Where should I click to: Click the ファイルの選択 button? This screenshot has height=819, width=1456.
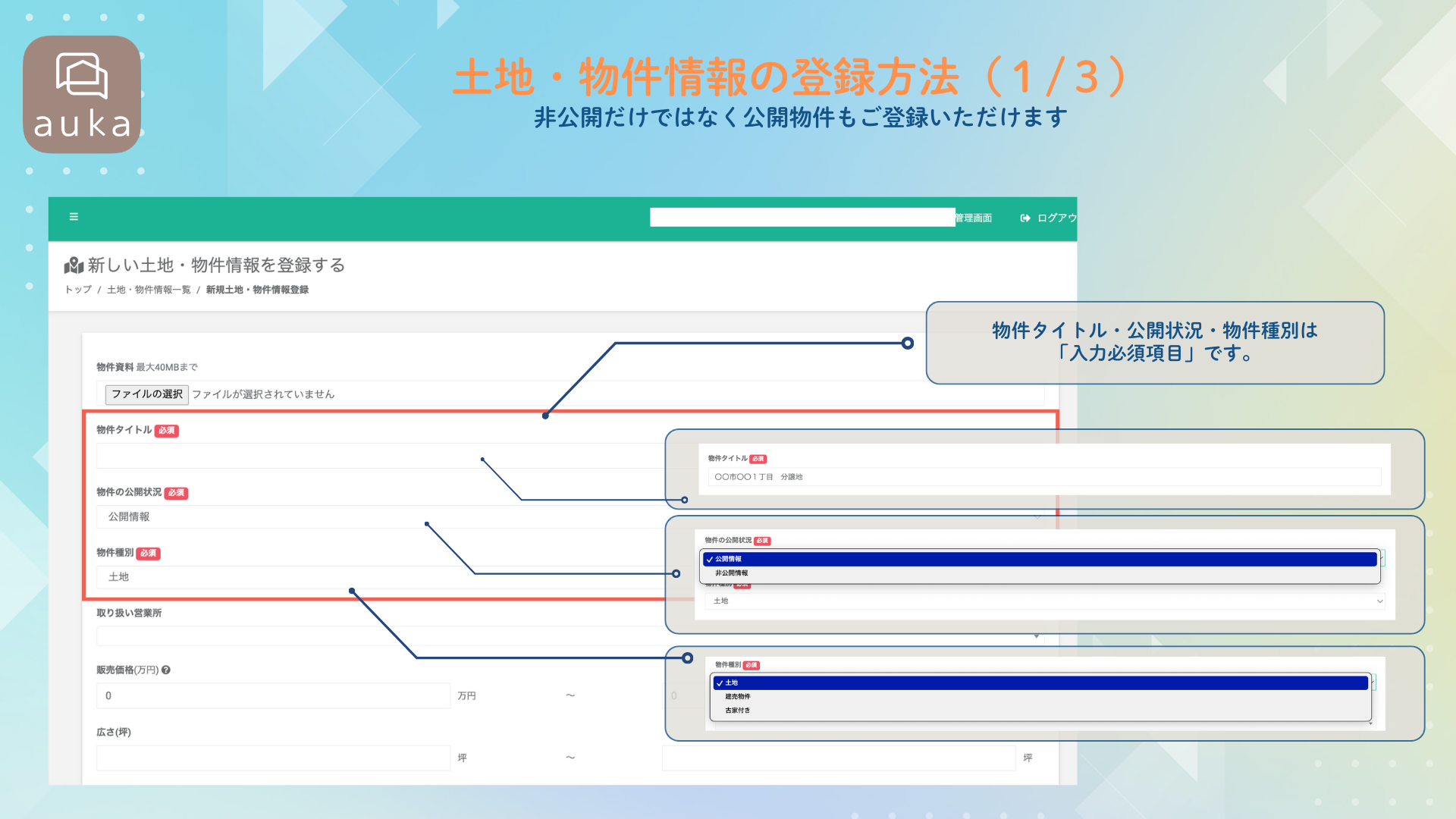pyautogui.click(x=146, y=394)
